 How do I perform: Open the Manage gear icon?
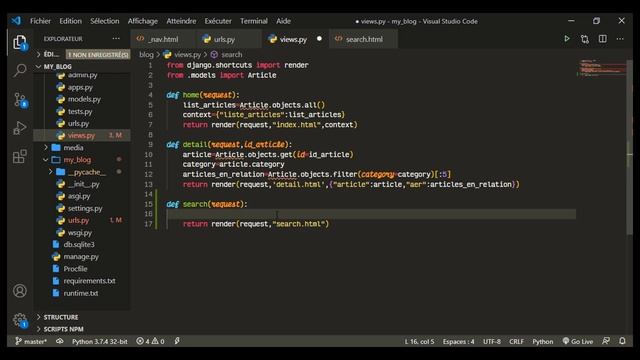20,320
